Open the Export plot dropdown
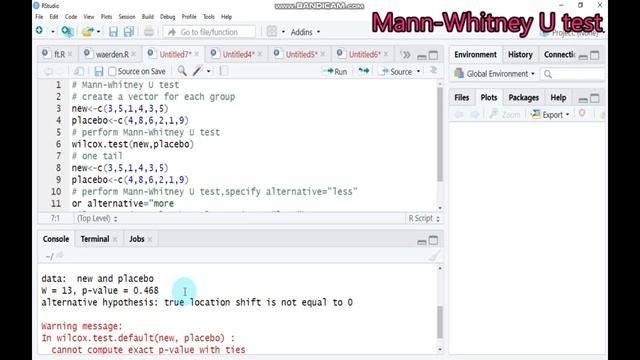 (x=550, y=115)
